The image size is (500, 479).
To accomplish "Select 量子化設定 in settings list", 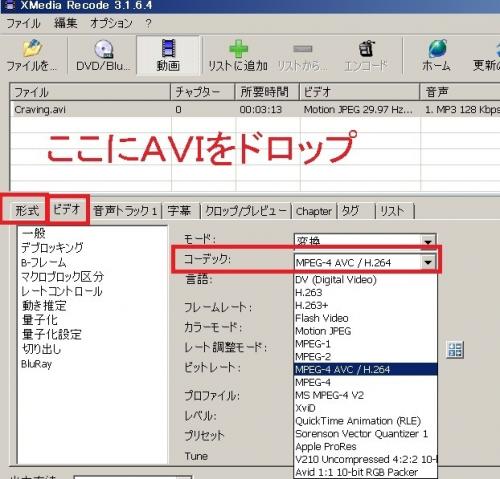I will tap(52, 334).
